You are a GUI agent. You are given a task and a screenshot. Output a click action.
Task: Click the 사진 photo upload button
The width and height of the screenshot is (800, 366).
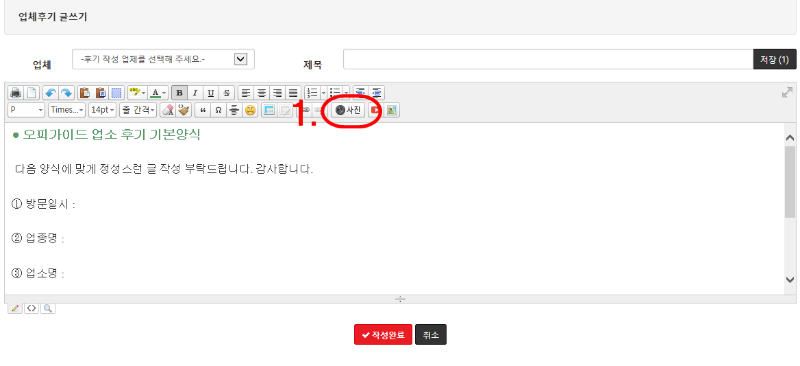pos(348,110)
